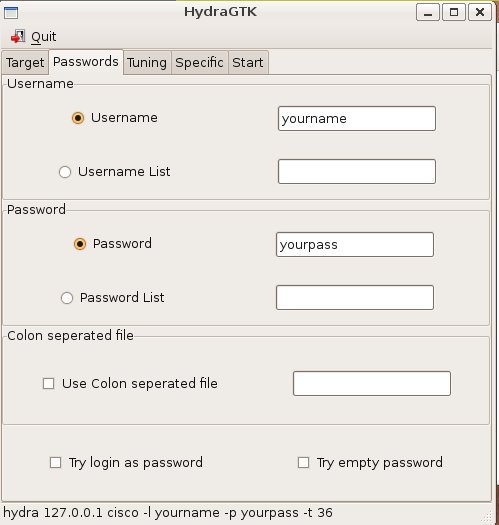The width and height of the screenshot is (499, 525).
Task: Click the empty Username List field
Action: click(357, 171)
